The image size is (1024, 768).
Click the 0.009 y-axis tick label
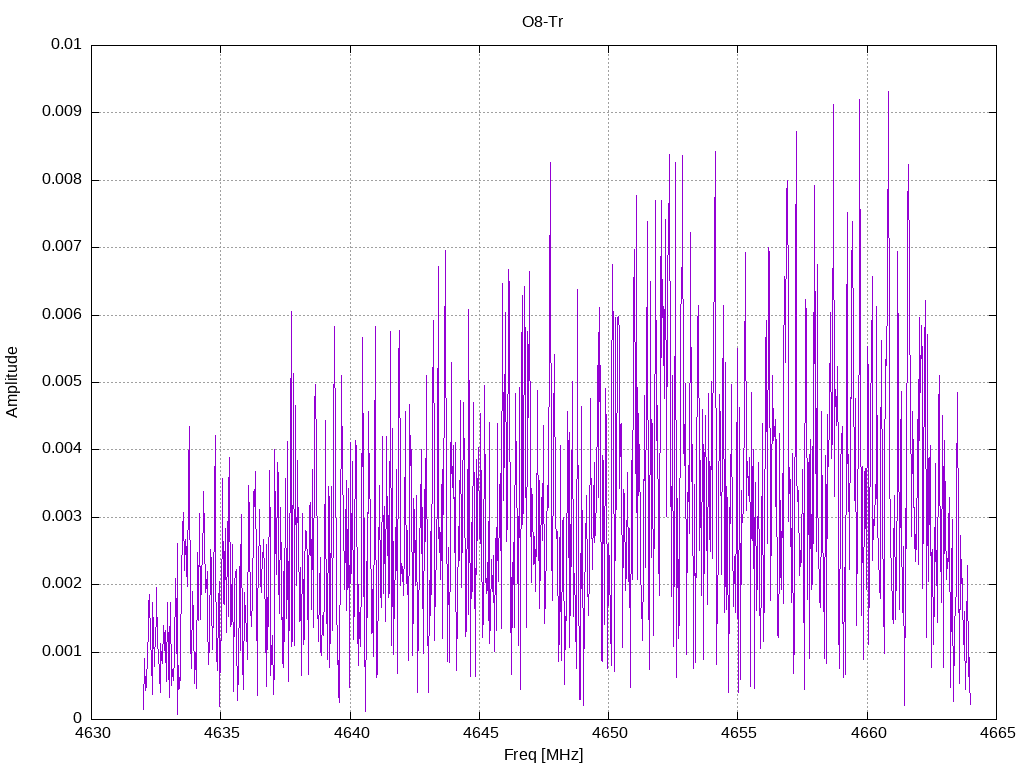pyautogui.click(x=63, y=111)
